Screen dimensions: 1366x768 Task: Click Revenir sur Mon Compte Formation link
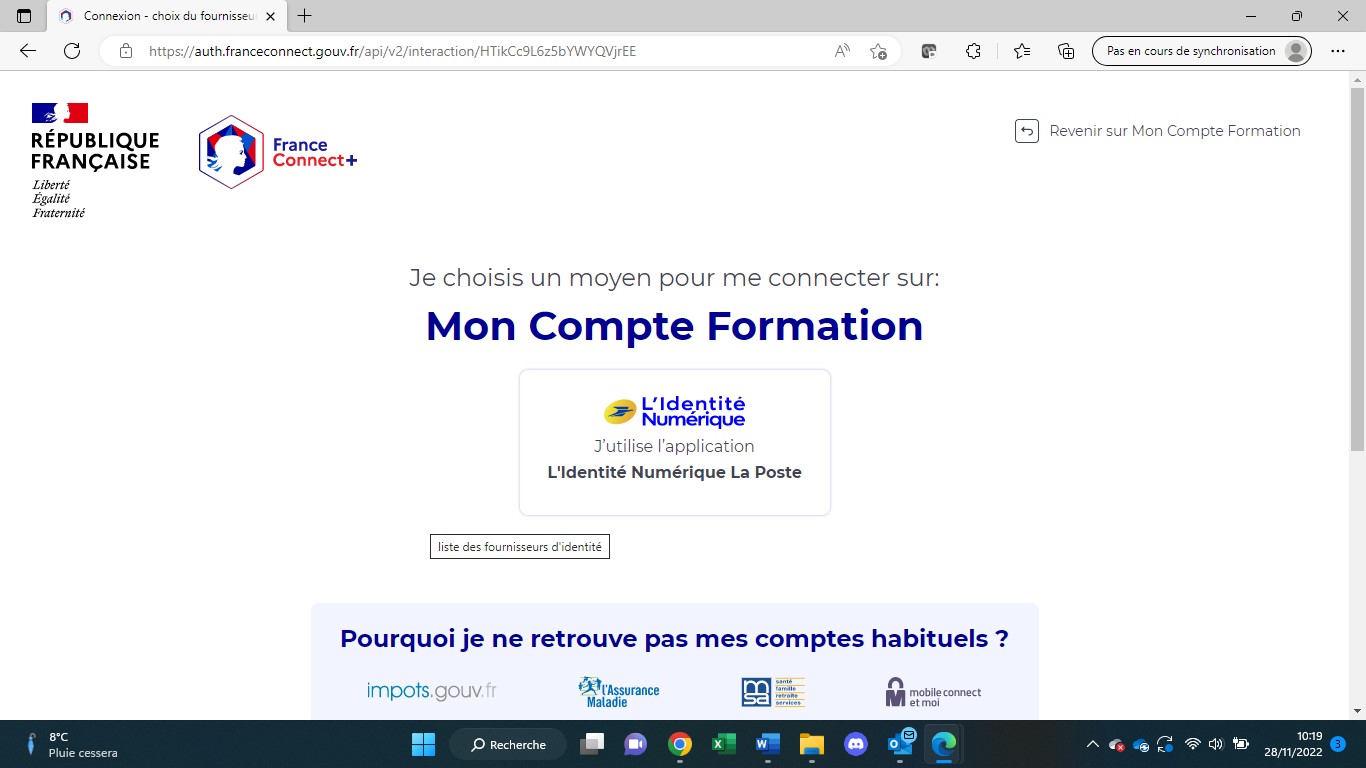(1175, 131)
